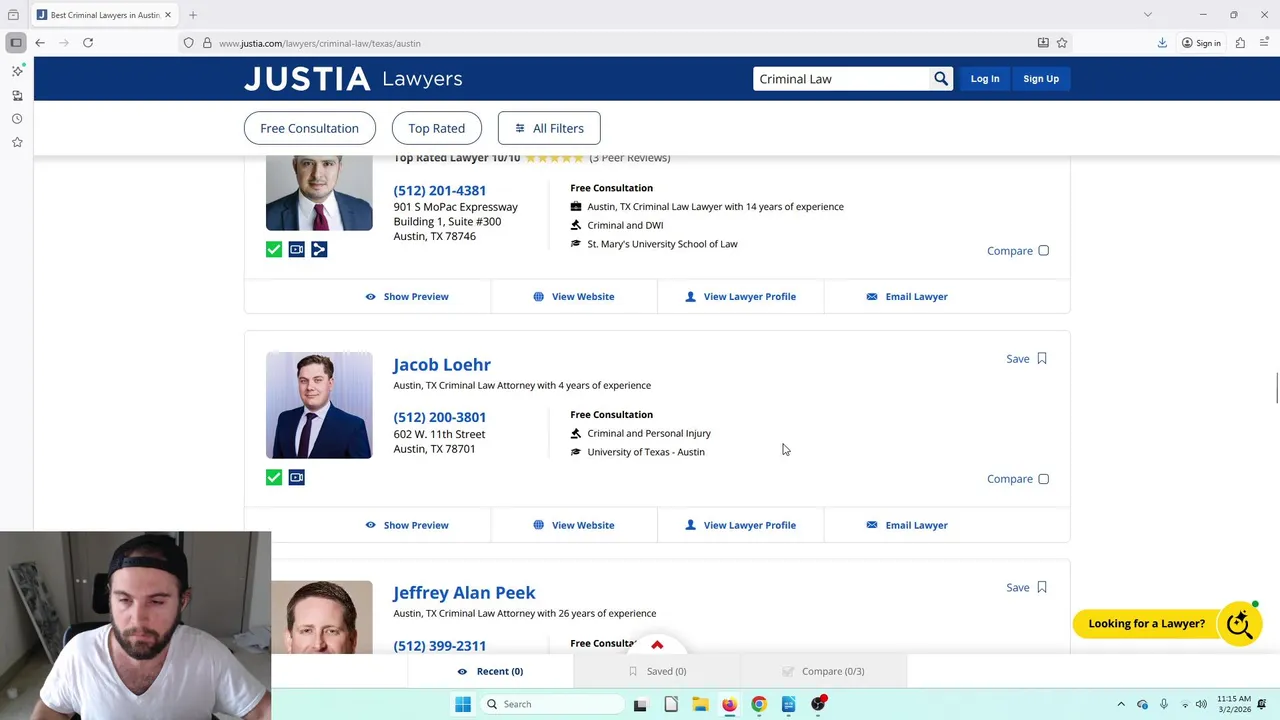This screenshot has width=1280, height=720.
Task: Show hidden system tray icons chevron
Action: point(1121,704)
